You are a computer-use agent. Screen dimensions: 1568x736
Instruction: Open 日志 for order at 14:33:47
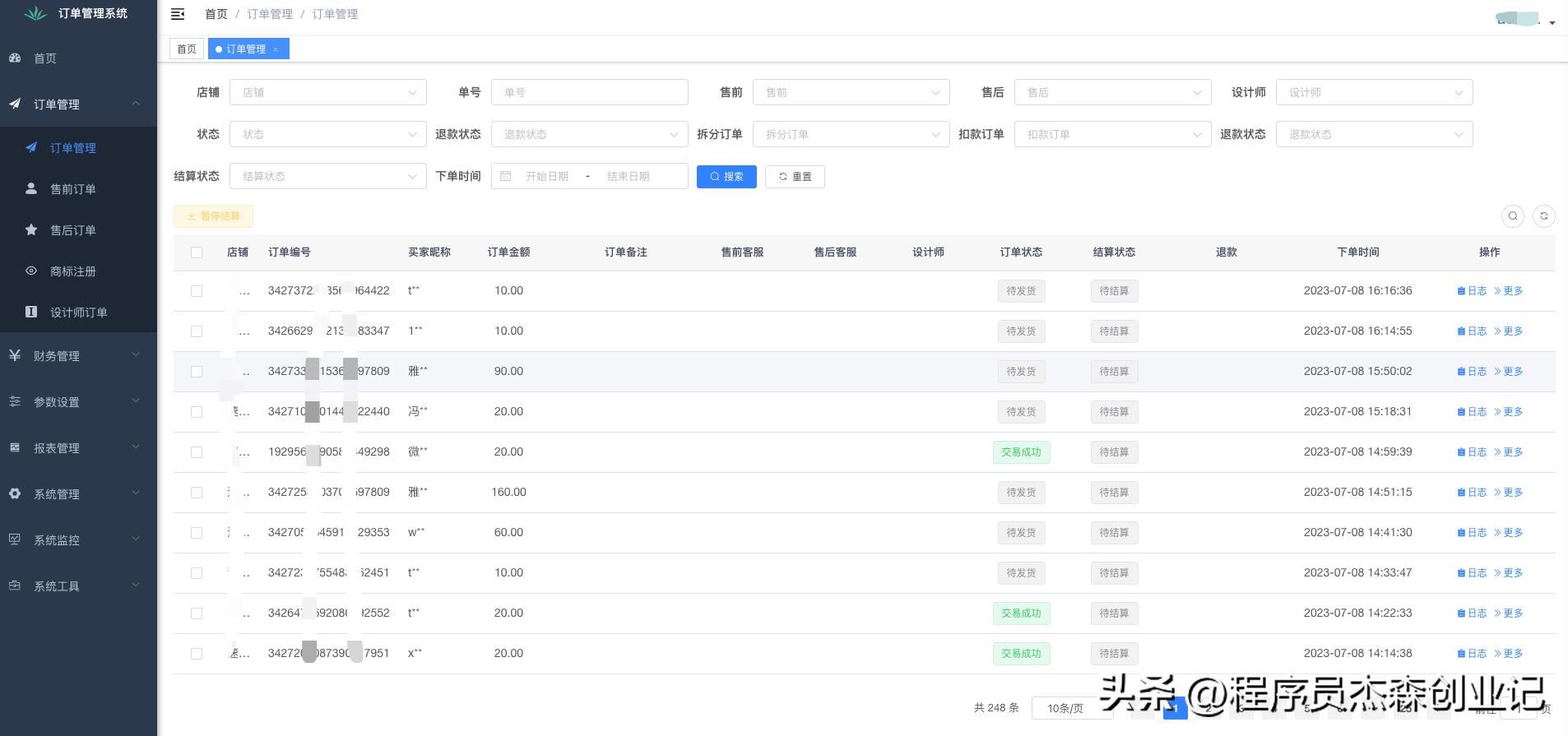pyautogui.click(x=1472, y=573)
